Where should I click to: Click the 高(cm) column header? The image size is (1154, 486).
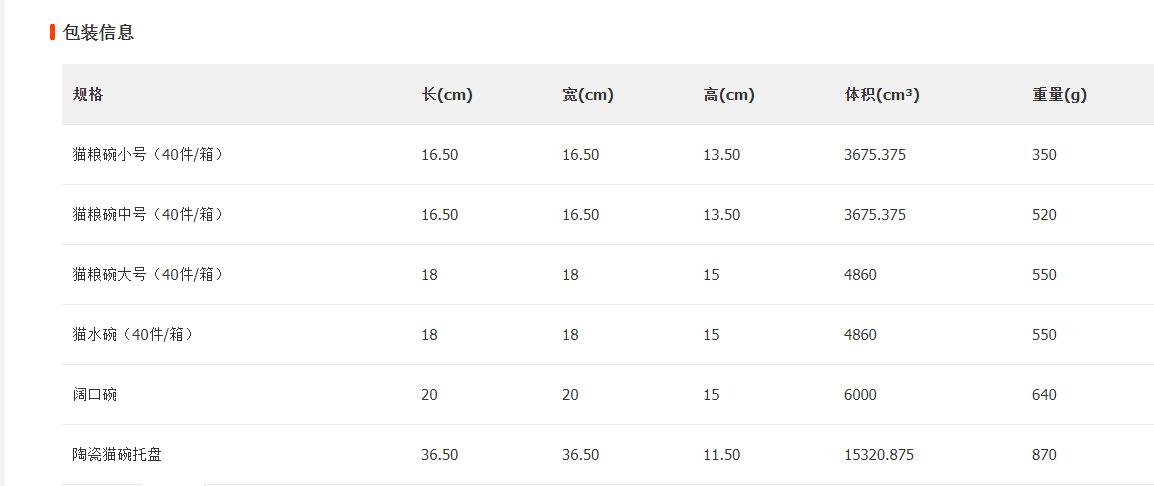729,94
